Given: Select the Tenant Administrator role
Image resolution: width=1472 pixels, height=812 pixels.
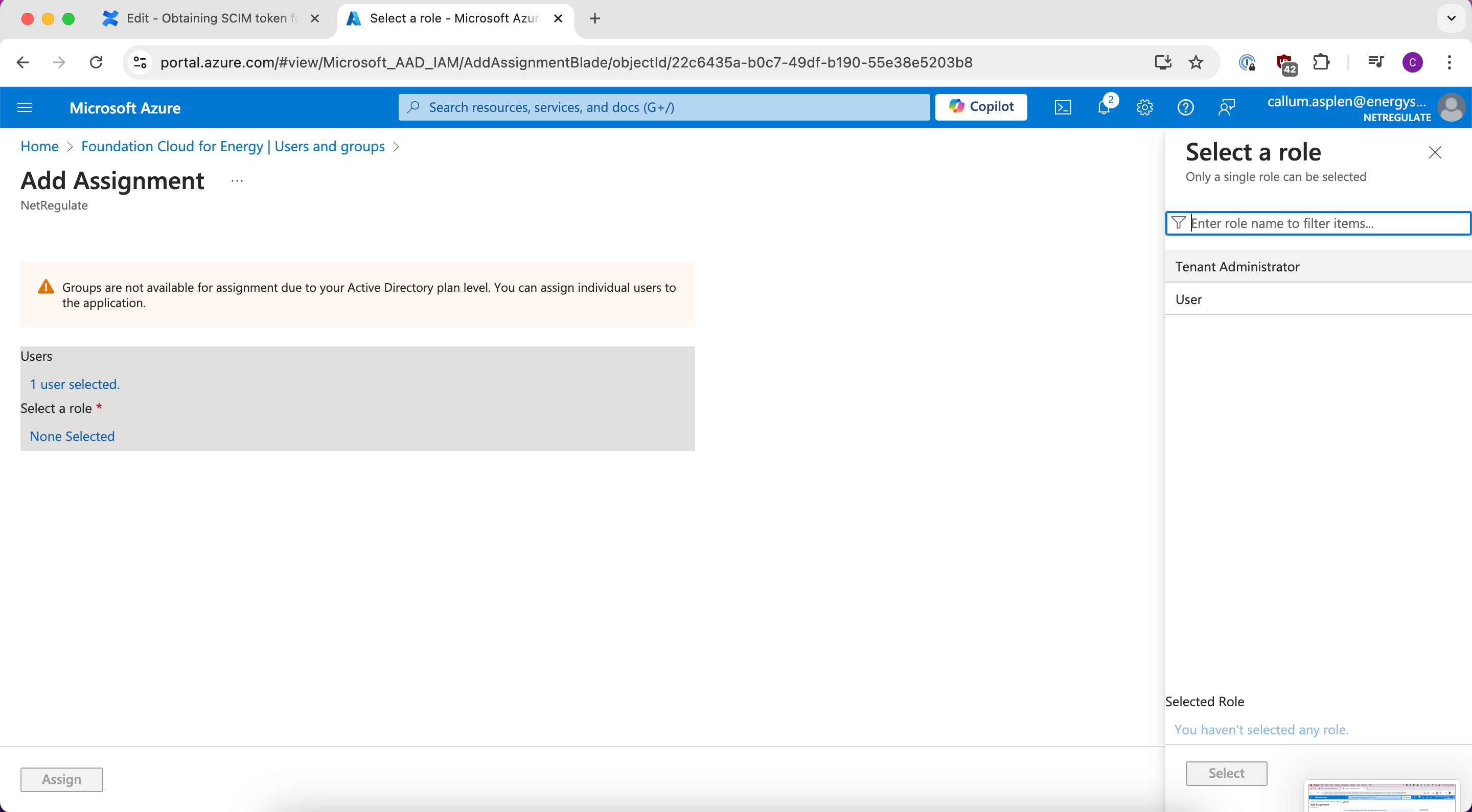Looking at the screenshot, I should coord(1237,267).
